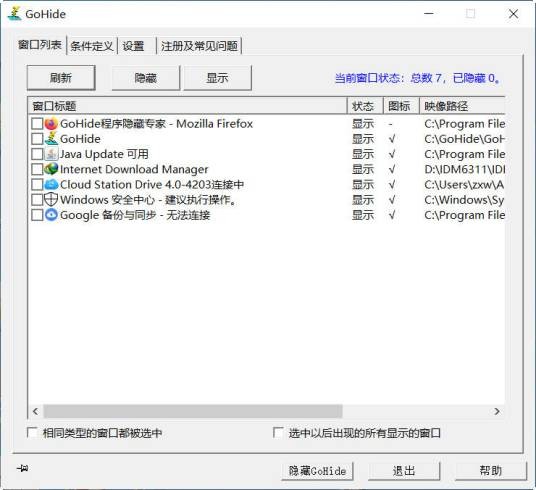The height and width of the screenshot is (490, 536).
Task: Click the GoHide row icon in the list
Action: [x=51, y=139]
